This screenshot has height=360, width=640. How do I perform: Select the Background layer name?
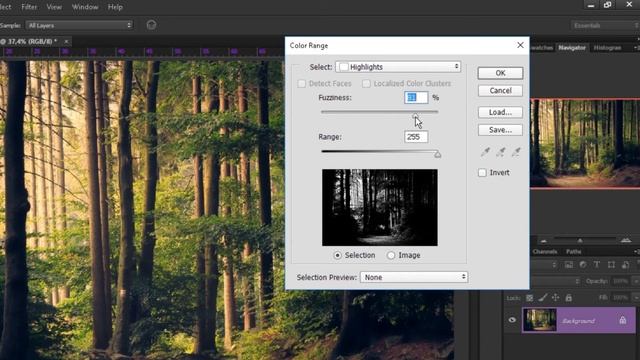click(578, 321)
